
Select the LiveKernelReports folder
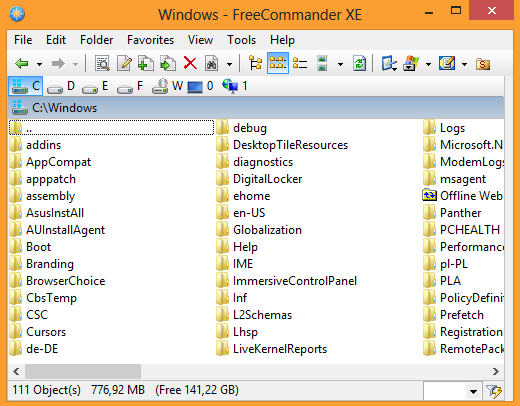coord(272,349)
